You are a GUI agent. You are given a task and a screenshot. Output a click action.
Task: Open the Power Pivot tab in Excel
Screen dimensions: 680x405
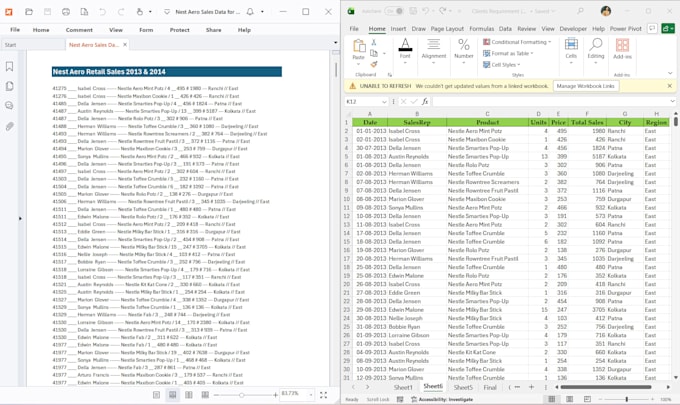[625, 29]
